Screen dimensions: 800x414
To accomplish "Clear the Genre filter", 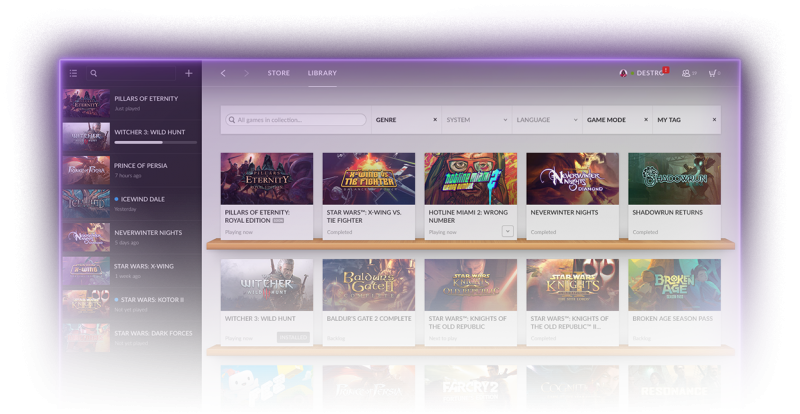I will pos(435,120).
